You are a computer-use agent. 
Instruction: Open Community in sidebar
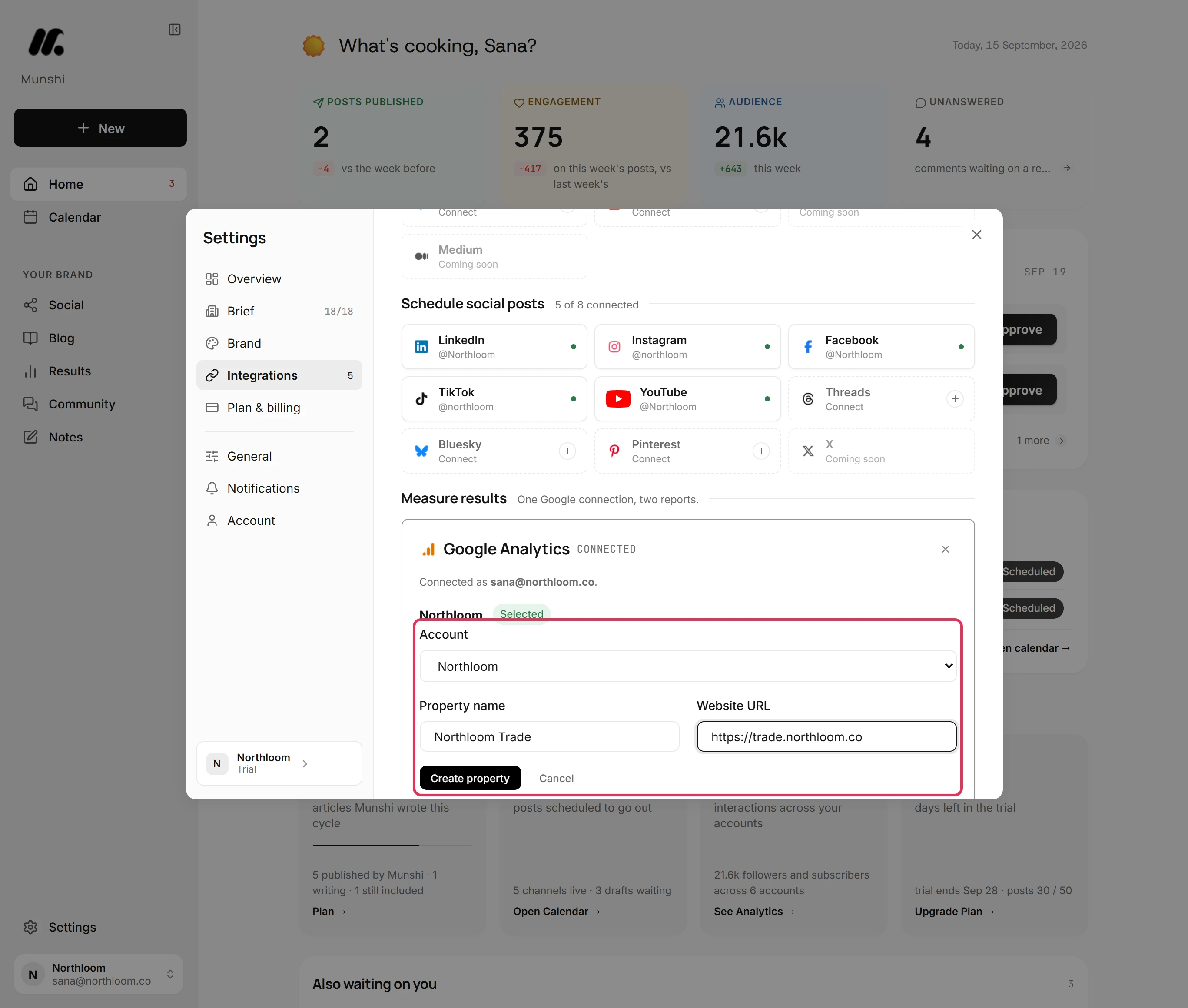[98, 404]
